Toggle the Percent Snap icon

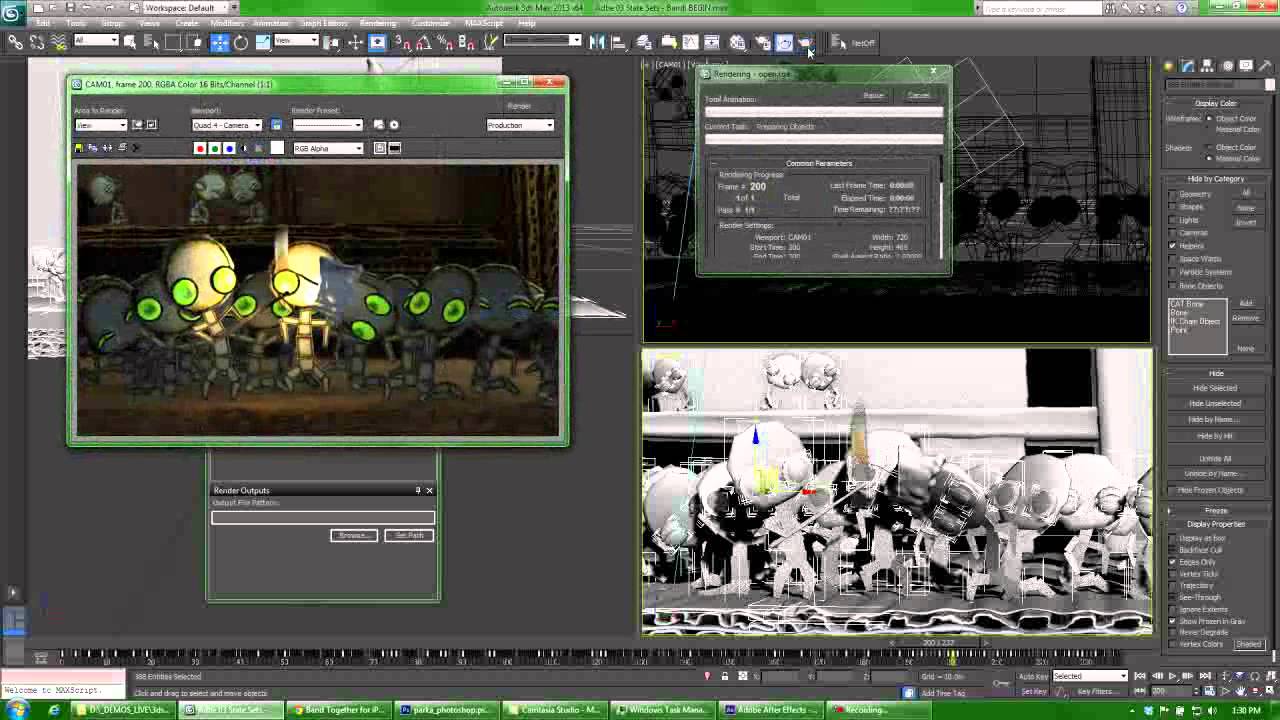point(444,42)
